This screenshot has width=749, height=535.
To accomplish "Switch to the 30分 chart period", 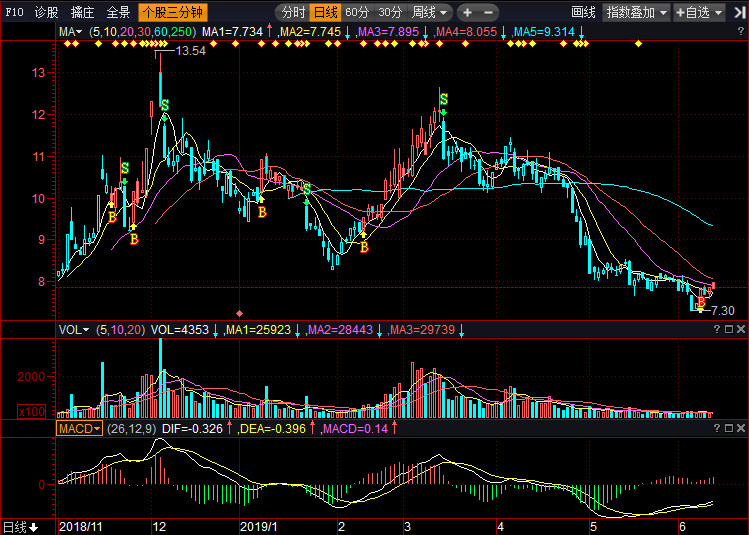I will [x=389, y=12].
